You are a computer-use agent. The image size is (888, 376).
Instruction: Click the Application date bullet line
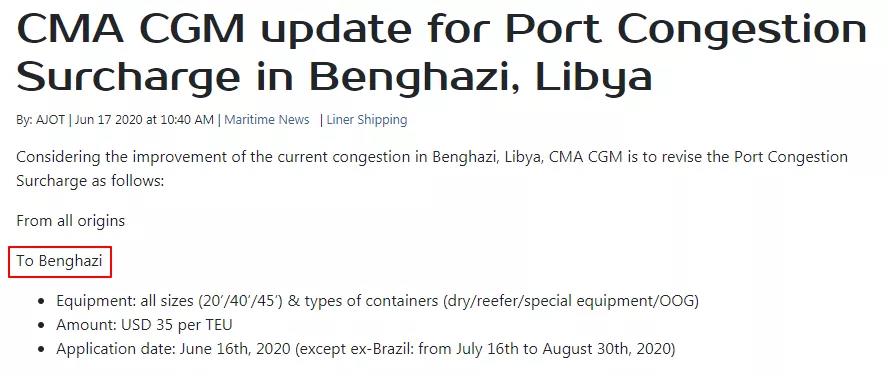click(366, 349)
